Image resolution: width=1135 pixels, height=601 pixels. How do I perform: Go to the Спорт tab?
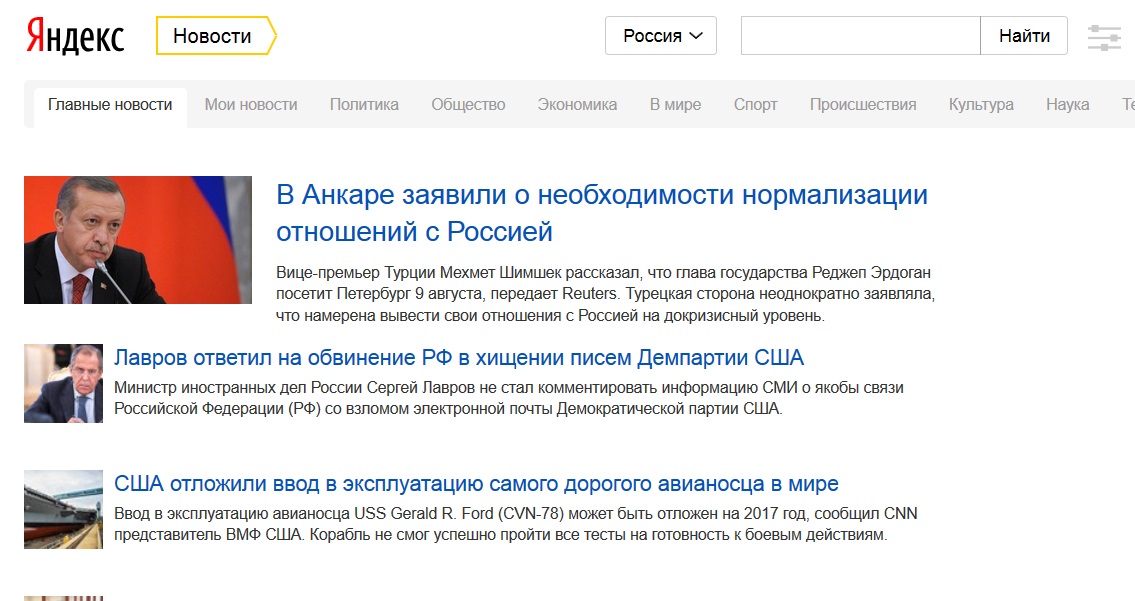[x=755, y=105]
